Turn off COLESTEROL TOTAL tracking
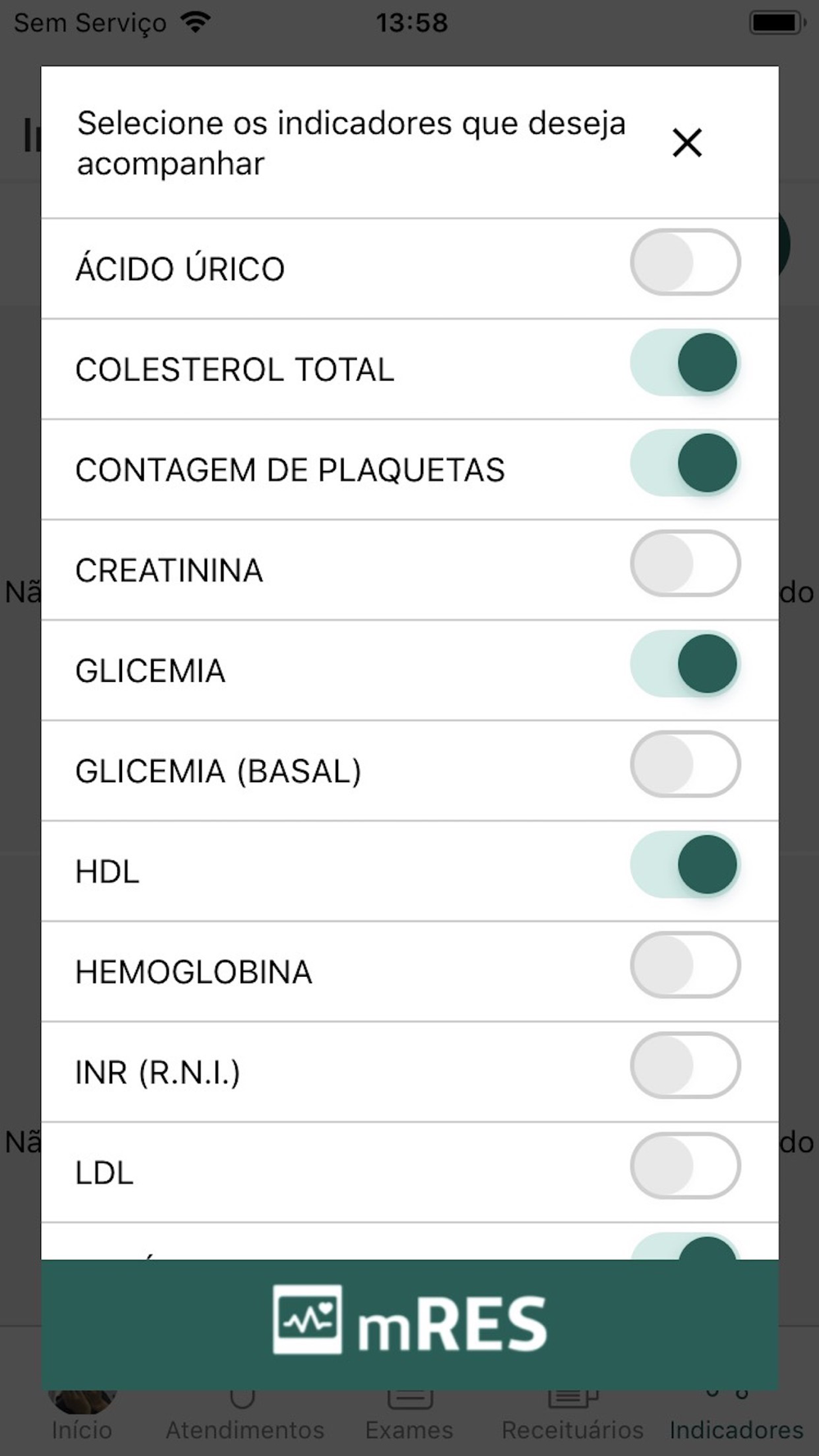Image resolution: width=819 pixels, height=1456 pixels. click(685, 363)
